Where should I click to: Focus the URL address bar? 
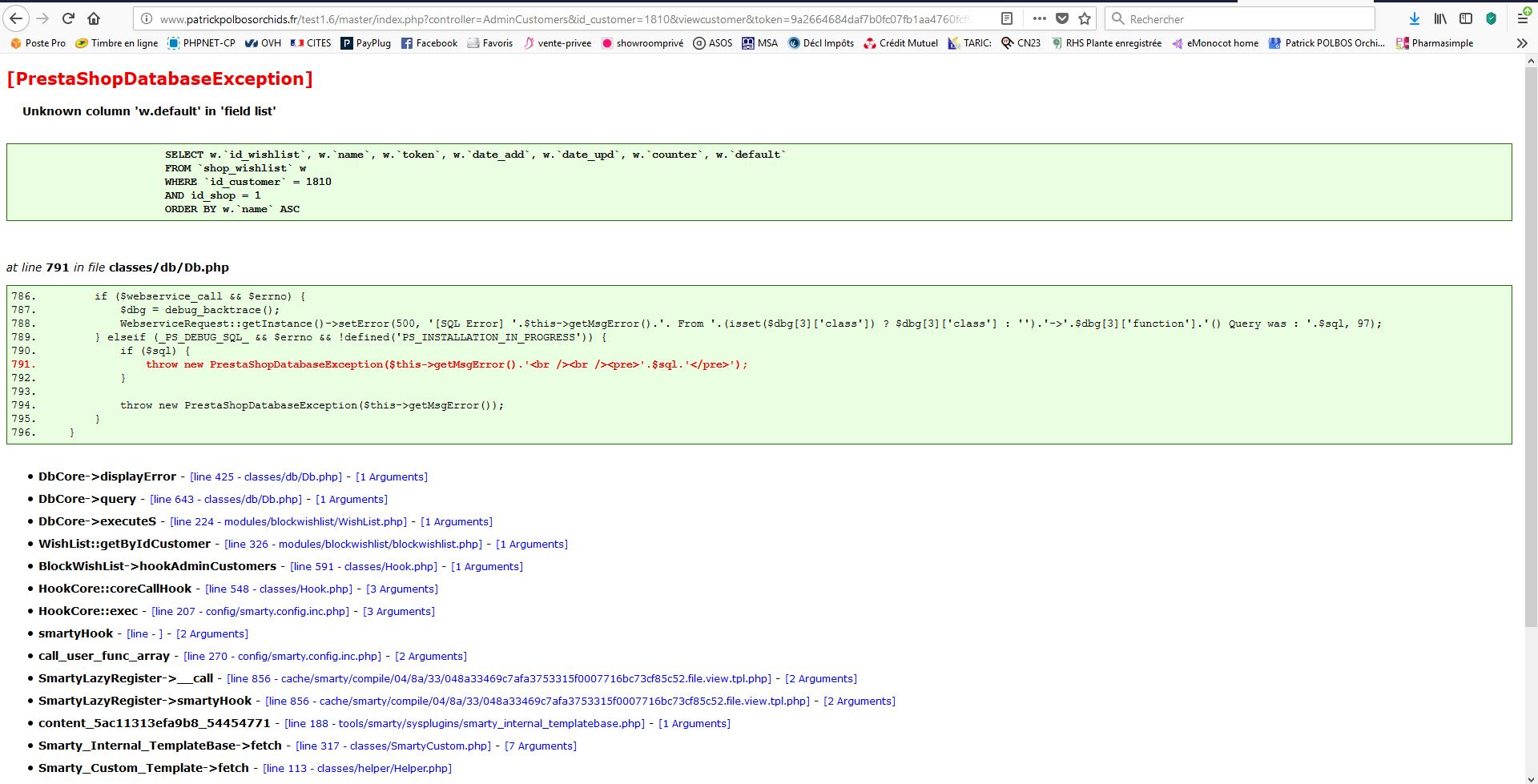click(x=565, y=19)
